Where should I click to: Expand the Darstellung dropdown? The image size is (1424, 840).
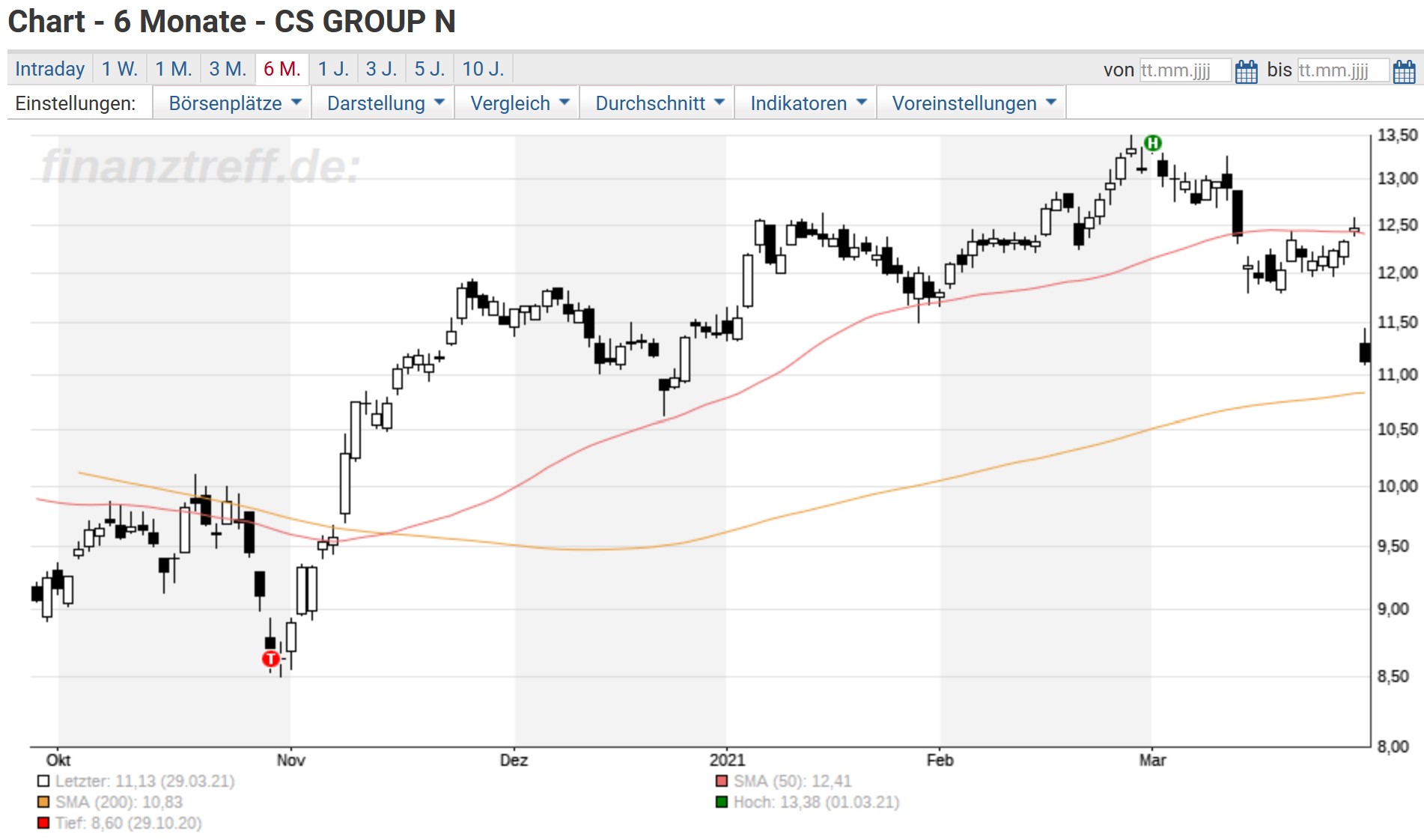click(383, 103)
